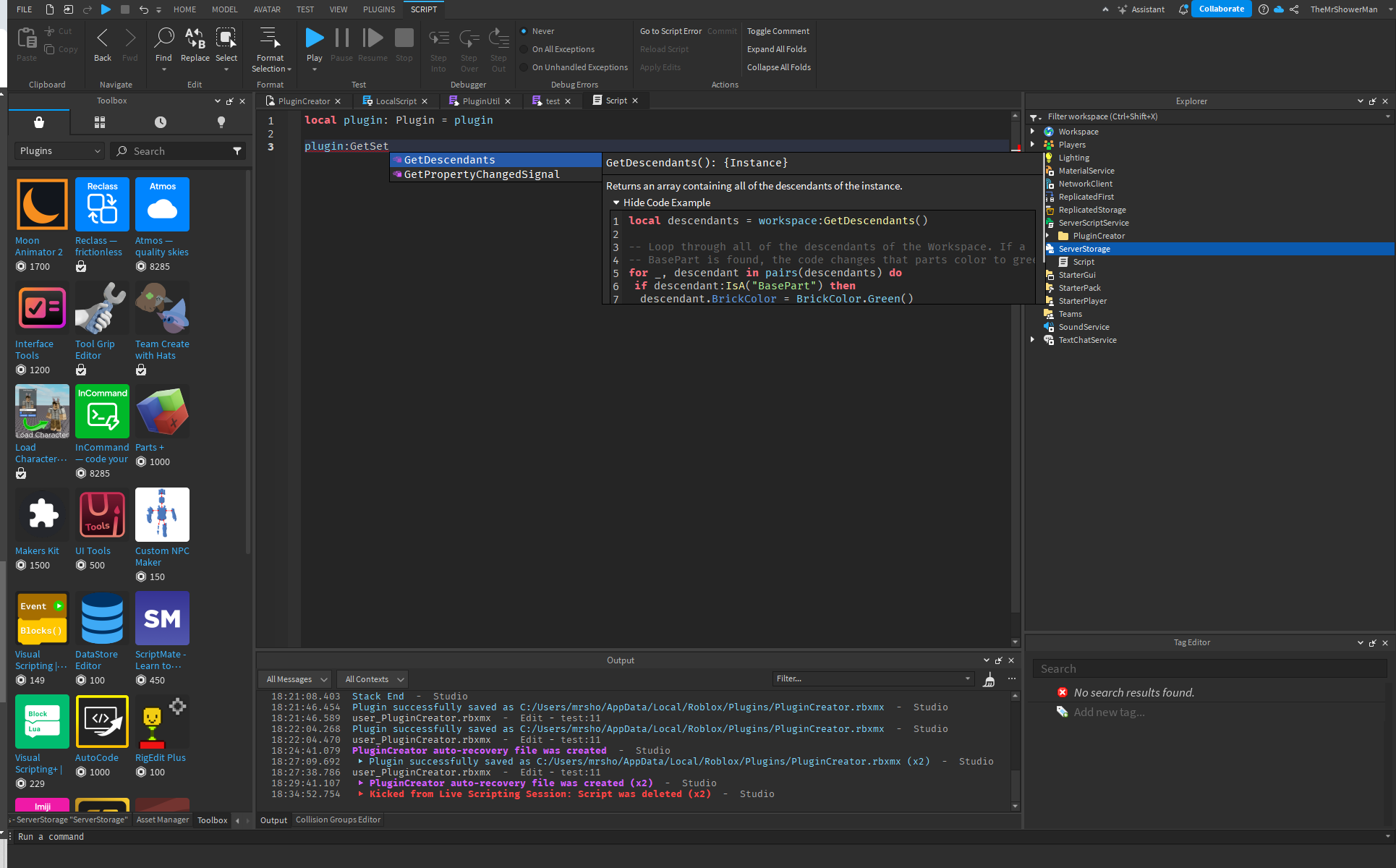Image resolution: width=1396 pixels, height=868 pixels.
Task: Expand the Workspace tree node
Action: tap(1032, 132)
